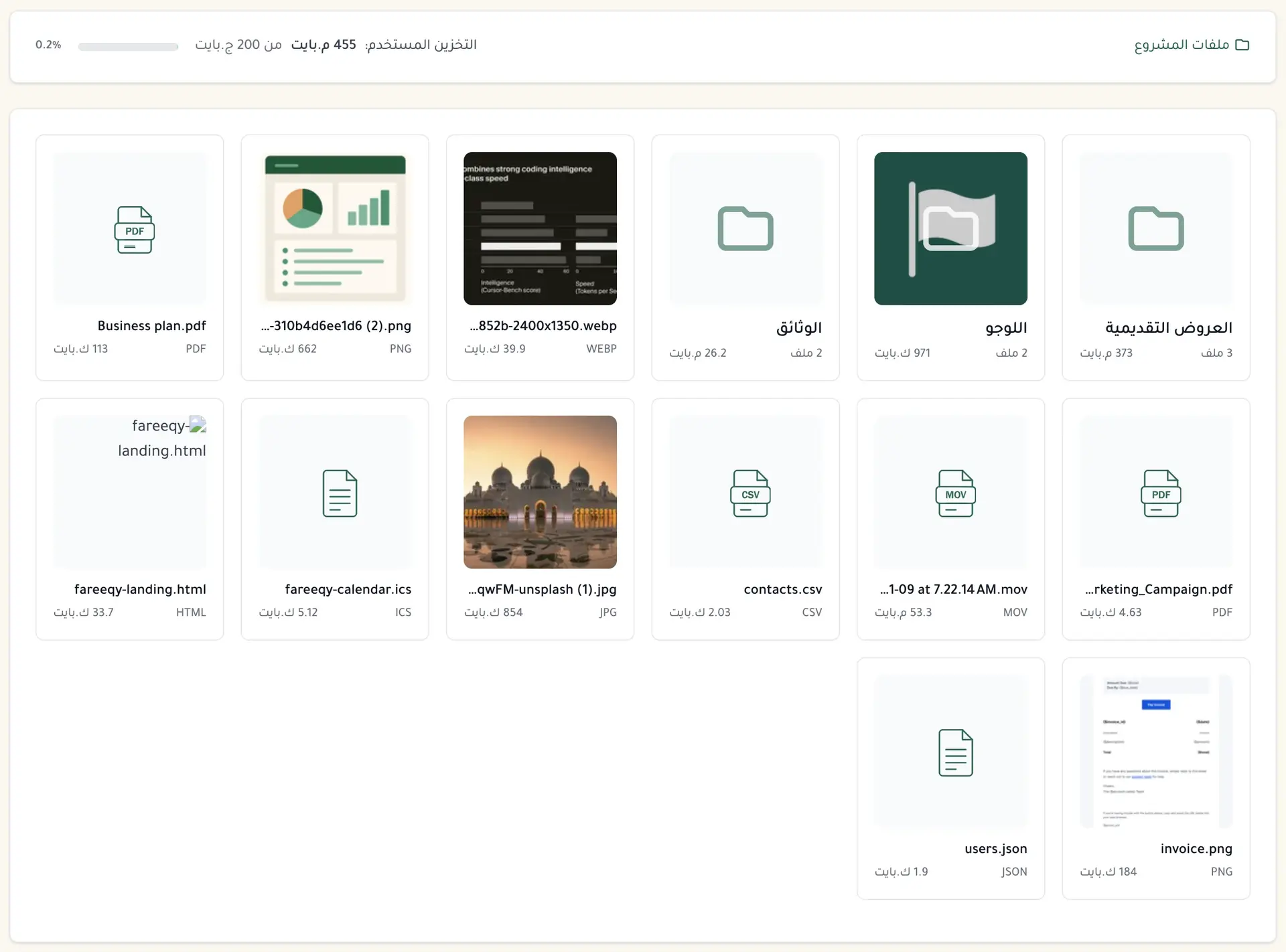The image size is (1286, 952).
Task: Select the users.json file name
Action: click(995, 848)
